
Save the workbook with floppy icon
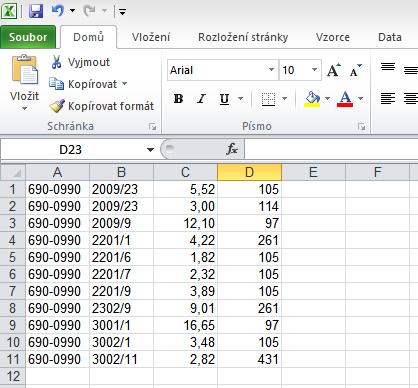coord(36,11)
